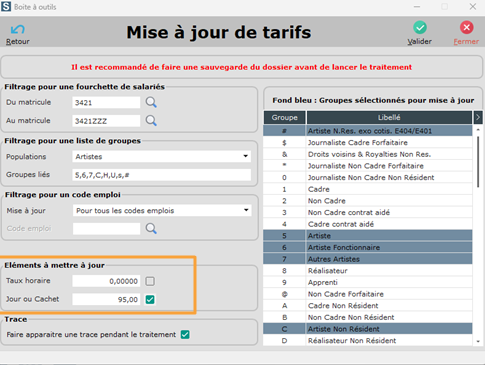Select row Cadre Non Résident group A
This screenshot has height=368, width=487.
click(368, 306)
